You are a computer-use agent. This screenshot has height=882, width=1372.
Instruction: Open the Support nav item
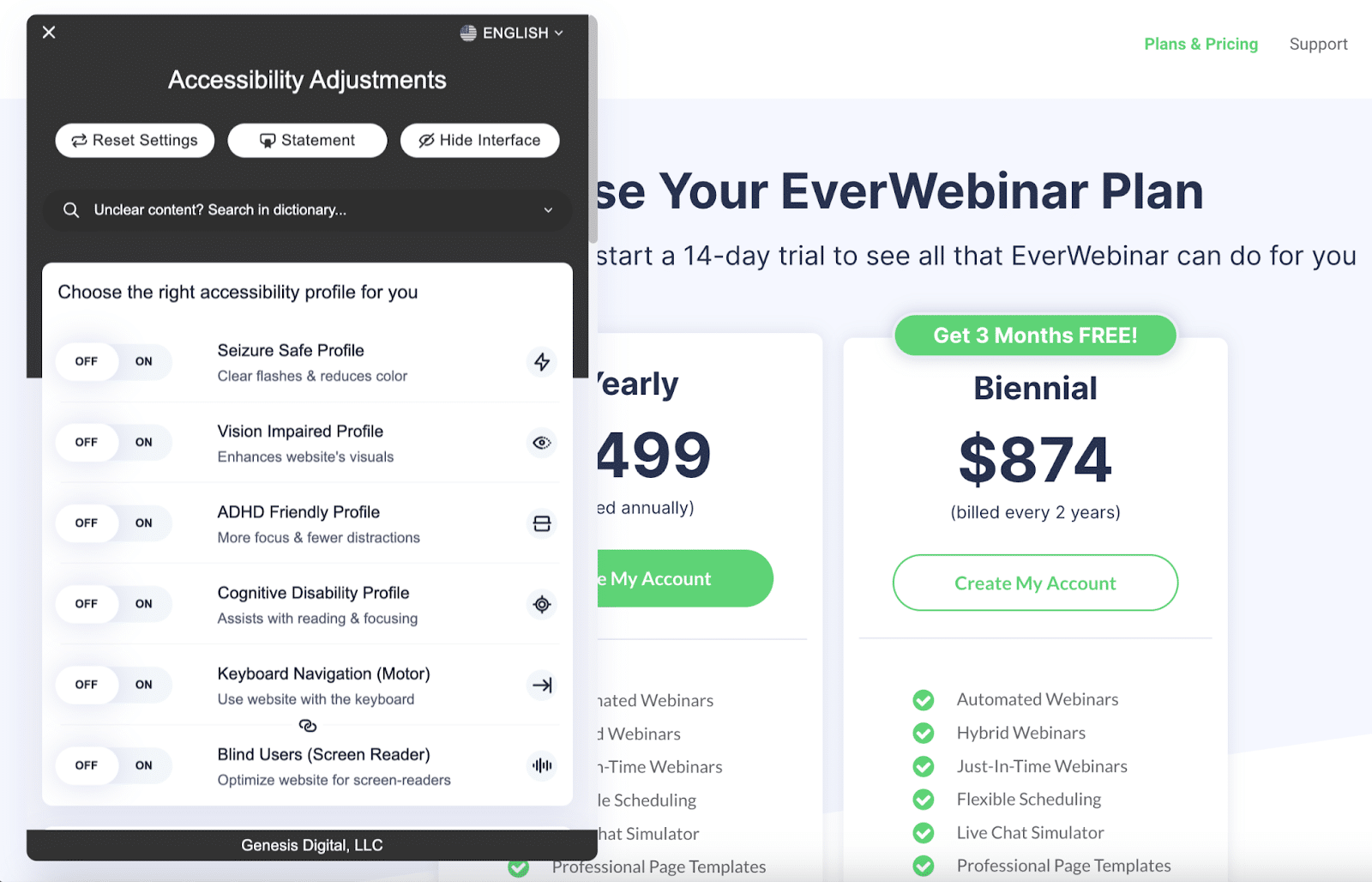[1318, 44]
